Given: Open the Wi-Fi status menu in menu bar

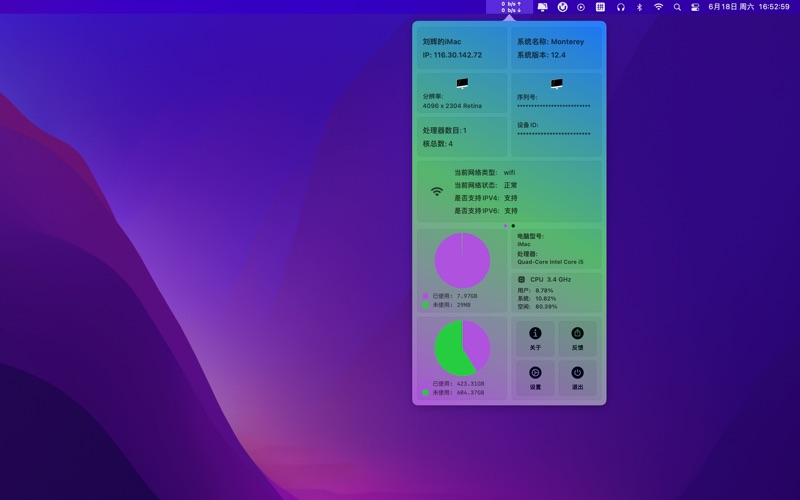Looking at the screenshot, I should pos(658,7).
